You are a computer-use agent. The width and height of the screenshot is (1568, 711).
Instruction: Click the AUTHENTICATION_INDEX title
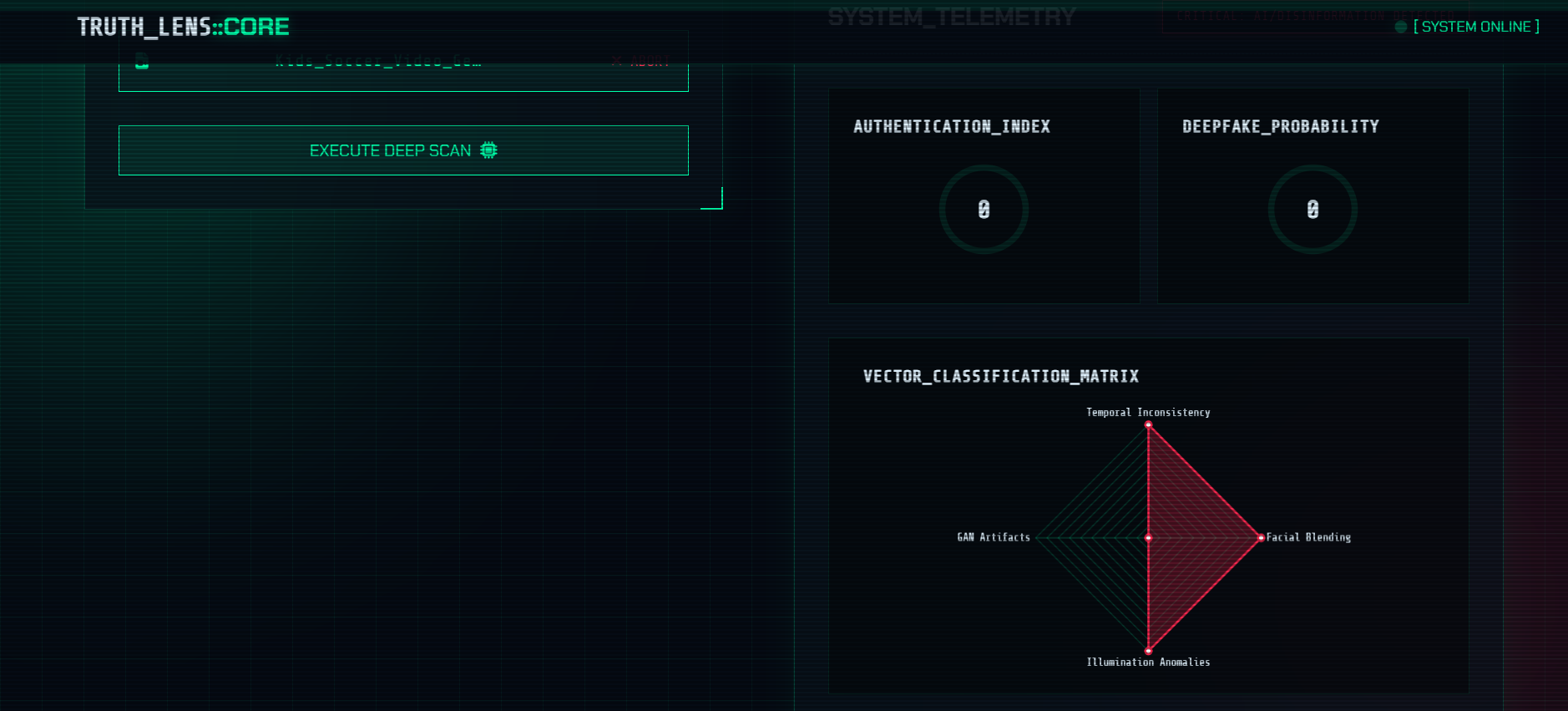pos(952,126)
